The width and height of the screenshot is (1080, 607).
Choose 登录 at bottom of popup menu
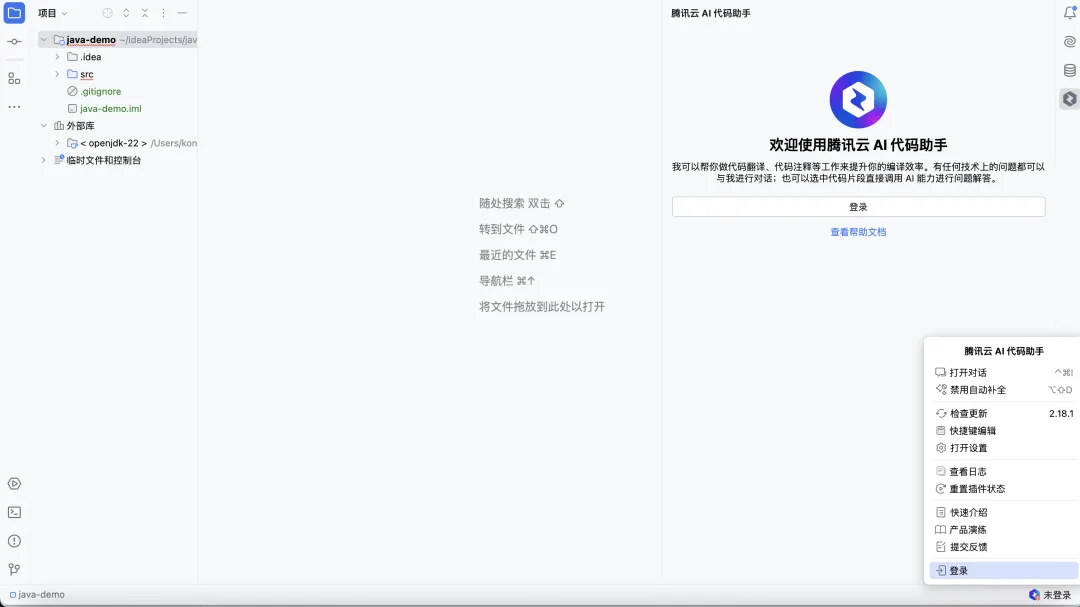pyautogui.click(x=1004, y=570)
